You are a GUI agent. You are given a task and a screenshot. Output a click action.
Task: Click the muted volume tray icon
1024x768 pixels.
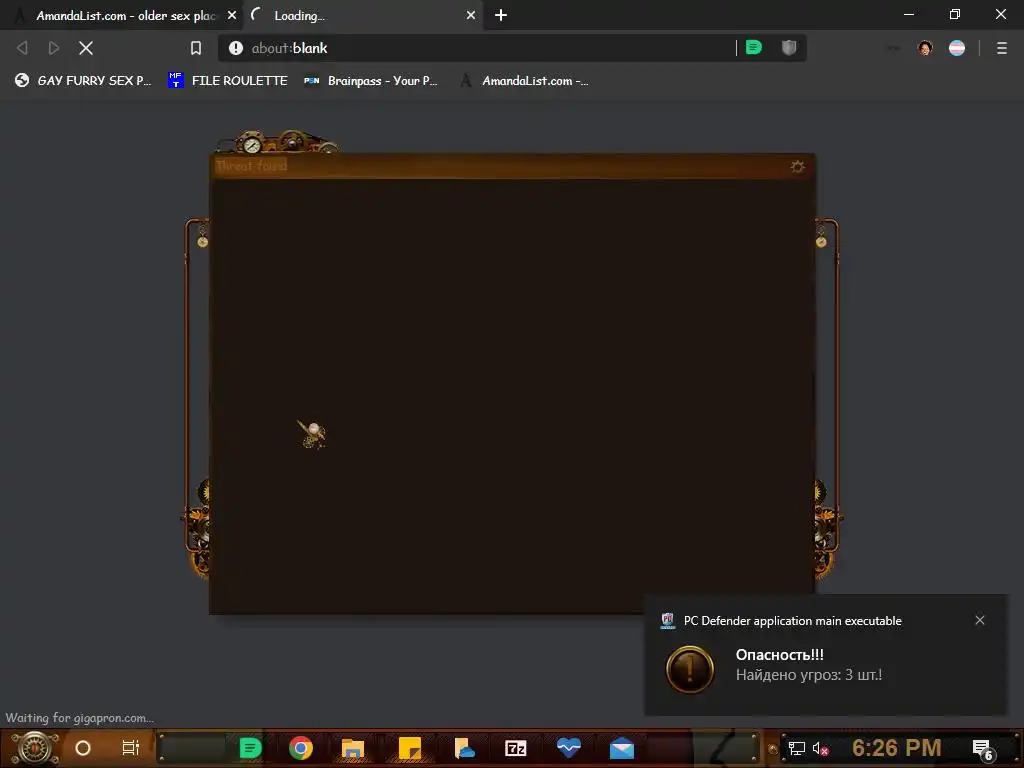pyautogui.click(x=820, y=748)
